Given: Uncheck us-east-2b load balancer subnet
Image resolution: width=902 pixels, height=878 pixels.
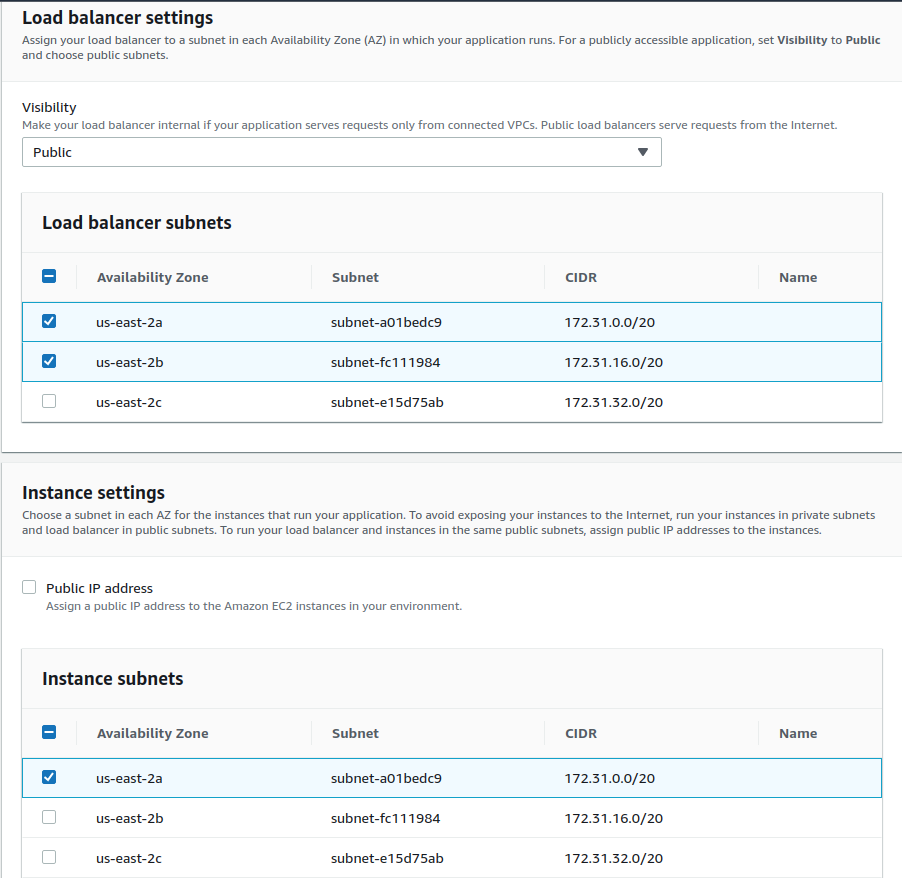Looking at the screenshot, I should pos(48,361).
